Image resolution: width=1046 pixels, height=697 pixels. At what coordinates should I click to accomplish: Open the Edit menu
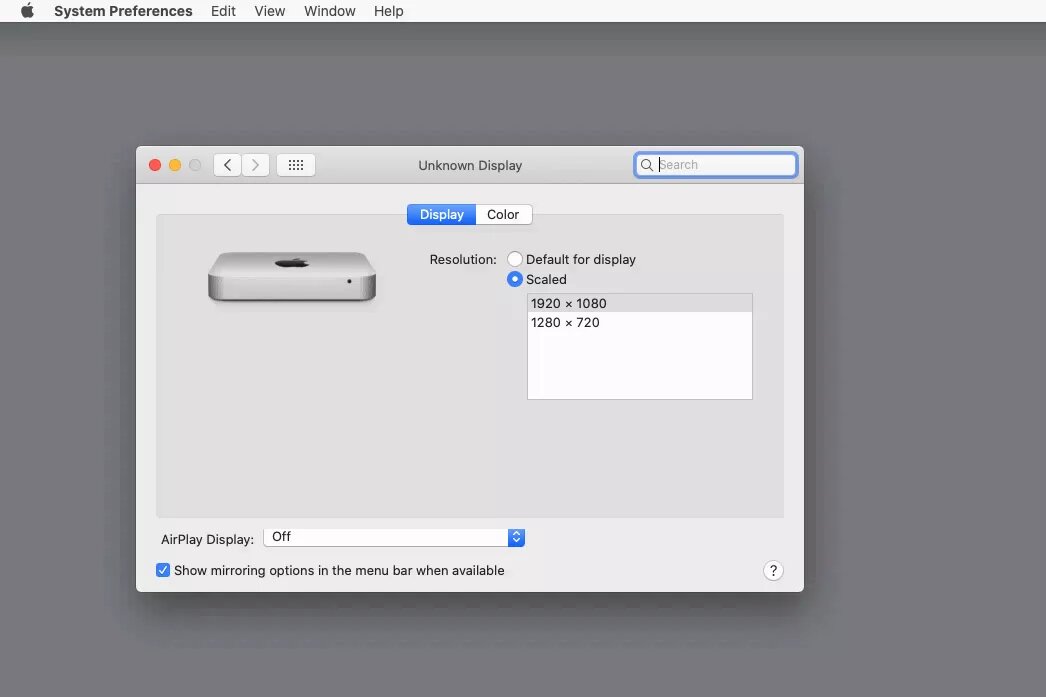click(223, 11)
